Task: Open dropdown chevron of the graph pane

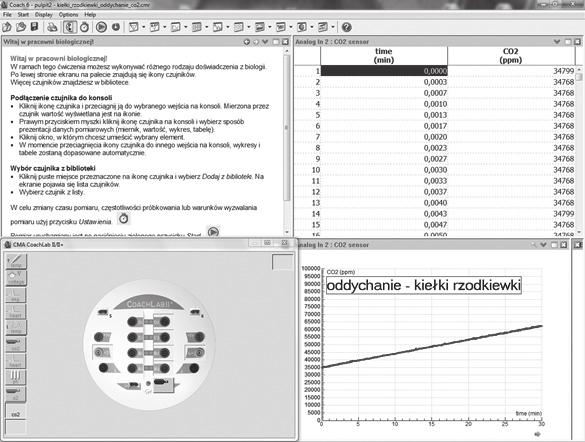Action: click(544, 245)
